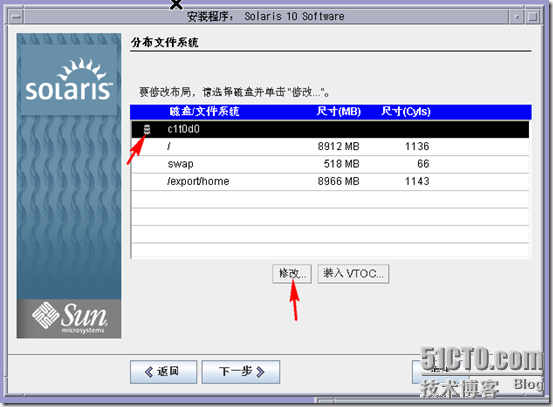Image resolution: width=553 pixels, height=407 pixels.
Task: Click the Solaris logo in side banner
Action: (x=69, y=80)
